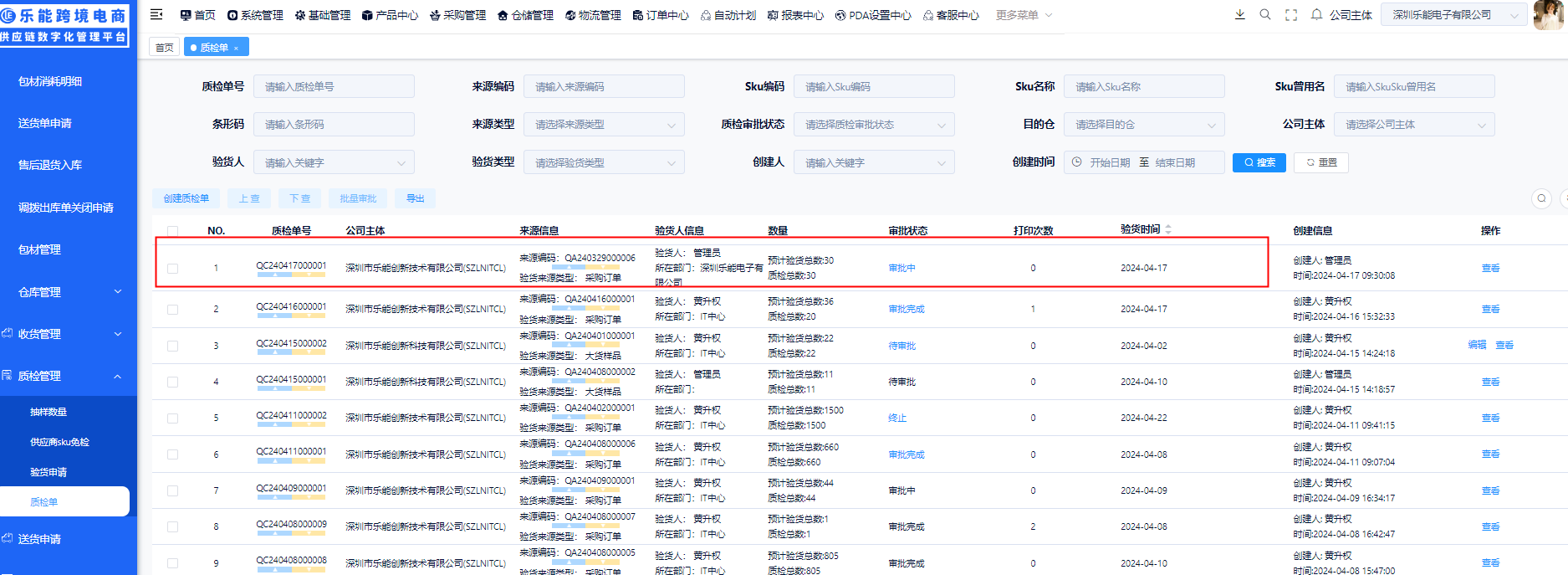The image size is (1568, 575).
Task: Open 自动计划 menu
Action: tap(728, 15)
